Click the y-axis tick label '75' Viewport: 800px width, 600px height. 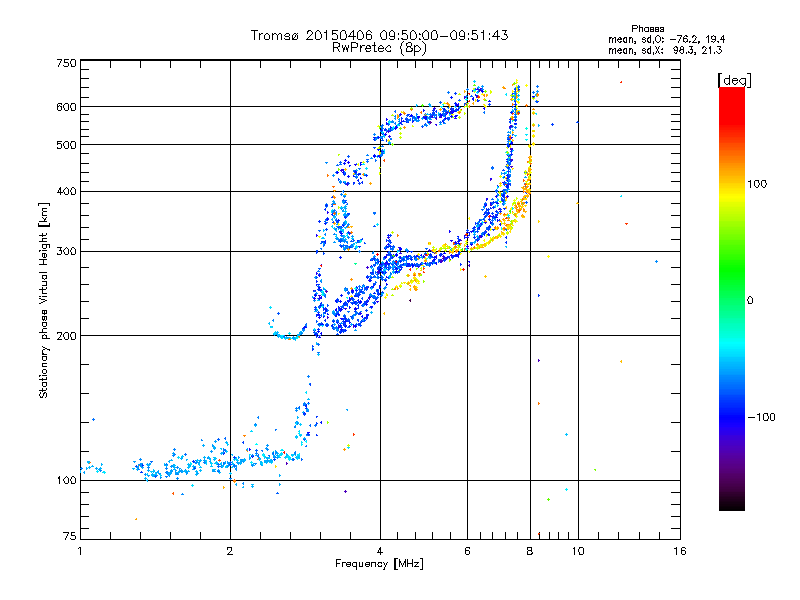(x=70, y=536)
